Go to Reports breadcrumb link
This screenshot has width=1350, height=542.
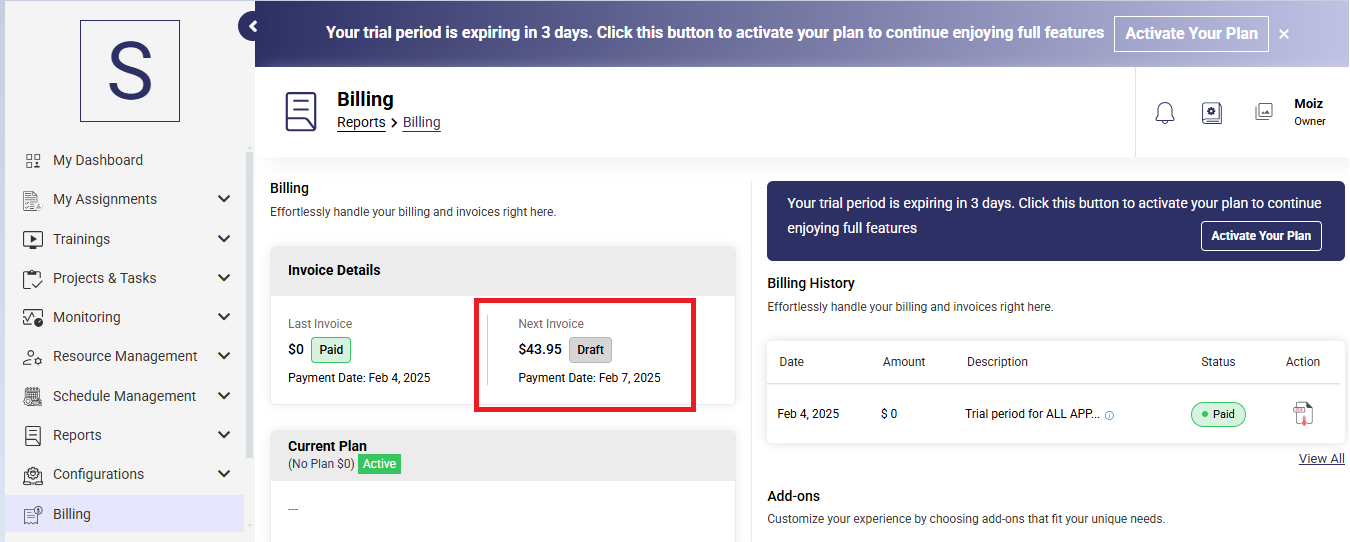click(x=361, y=122)
